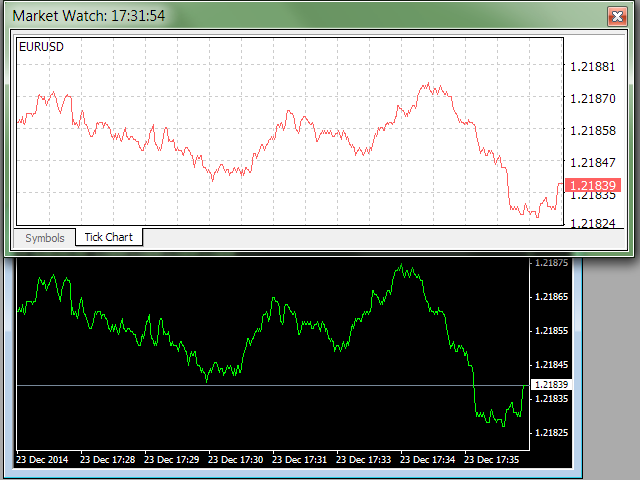Click the 1.21870 tick chart price label
Image resolution: width=640 pixels, height=480 pixels.
(592, 99)
